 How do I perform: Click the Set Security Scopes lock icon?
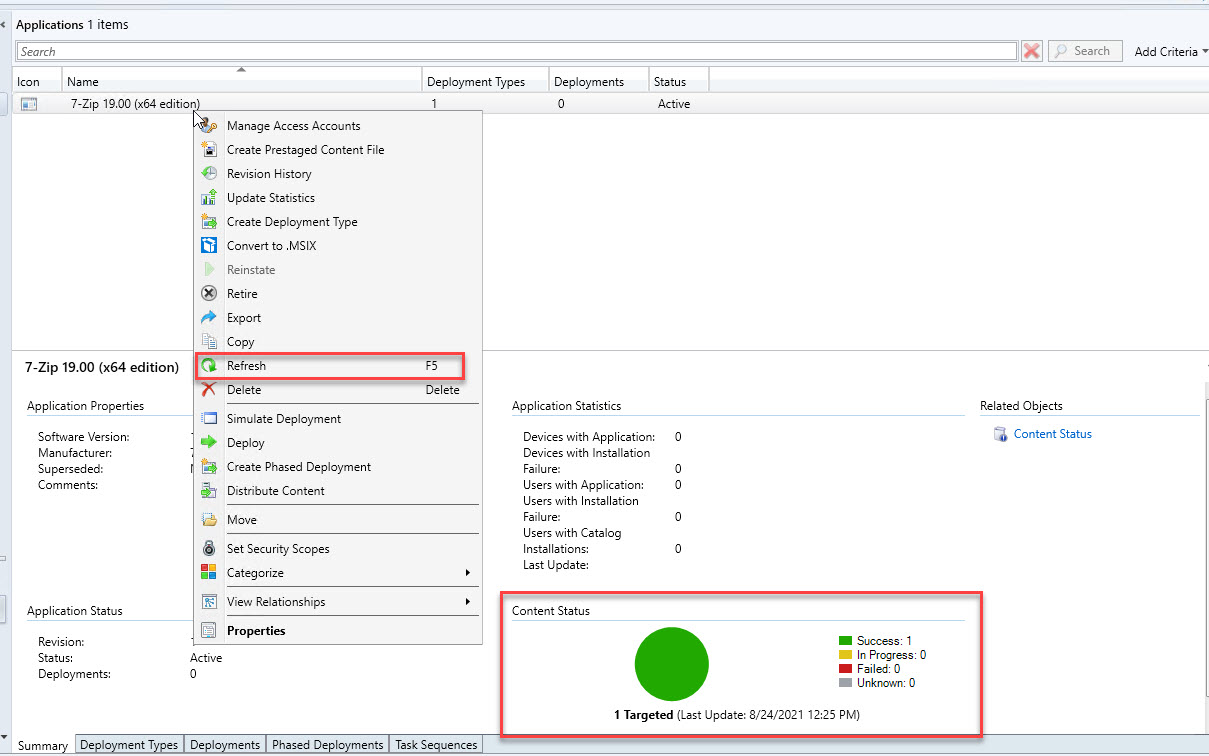click(x=208, y=549)
